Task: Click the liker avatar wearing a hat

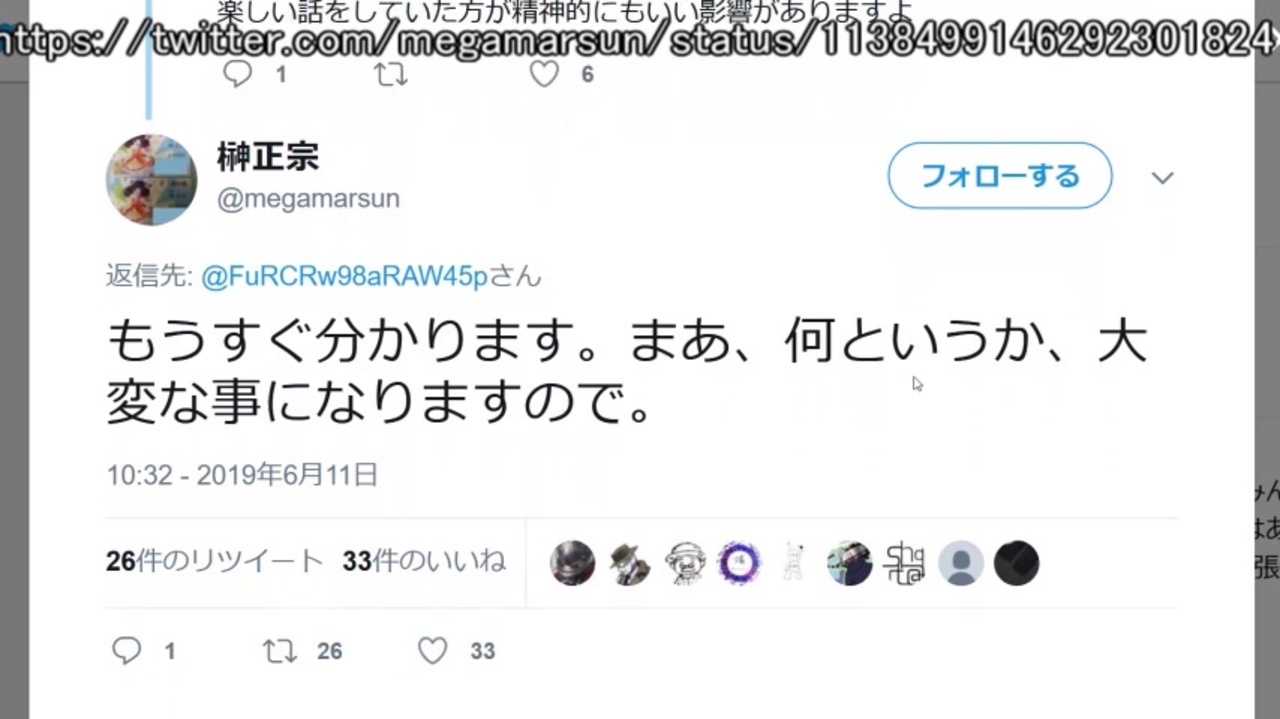Action: point(629,564)
